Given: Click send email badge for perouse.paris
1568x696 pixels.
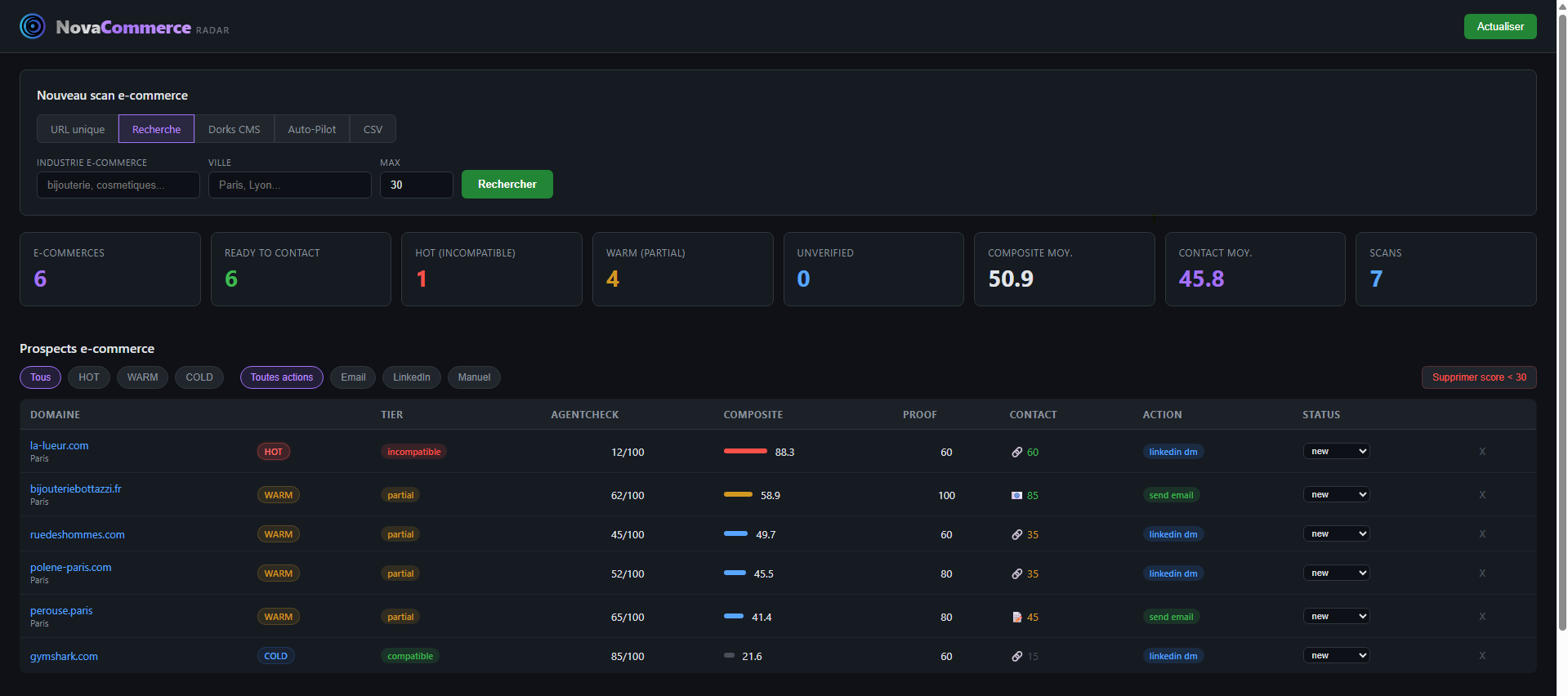Looking at the screenshot, I should point(1171,617).
